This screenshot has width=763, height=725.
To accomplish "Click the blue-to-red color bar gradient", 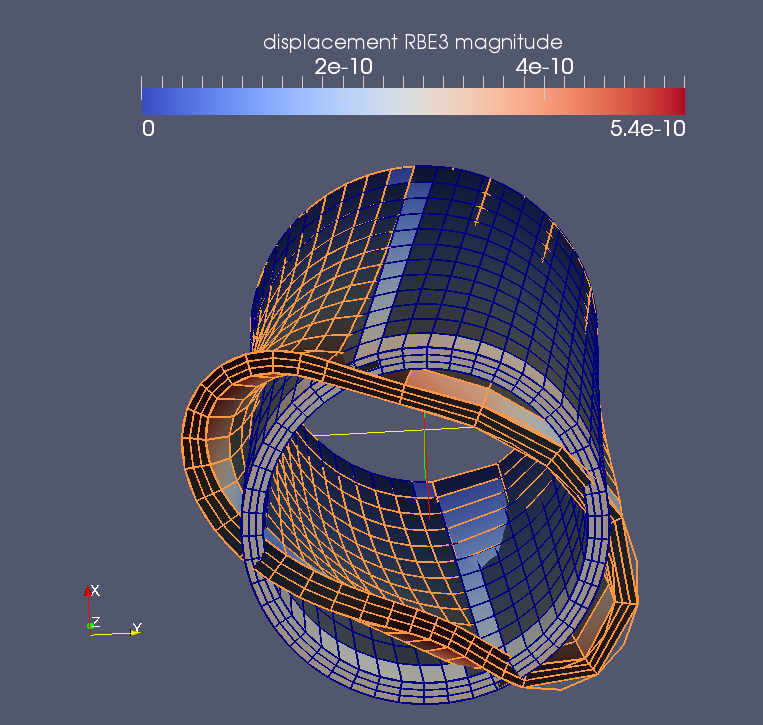I will pyautogui.click(x=413, y=101).
